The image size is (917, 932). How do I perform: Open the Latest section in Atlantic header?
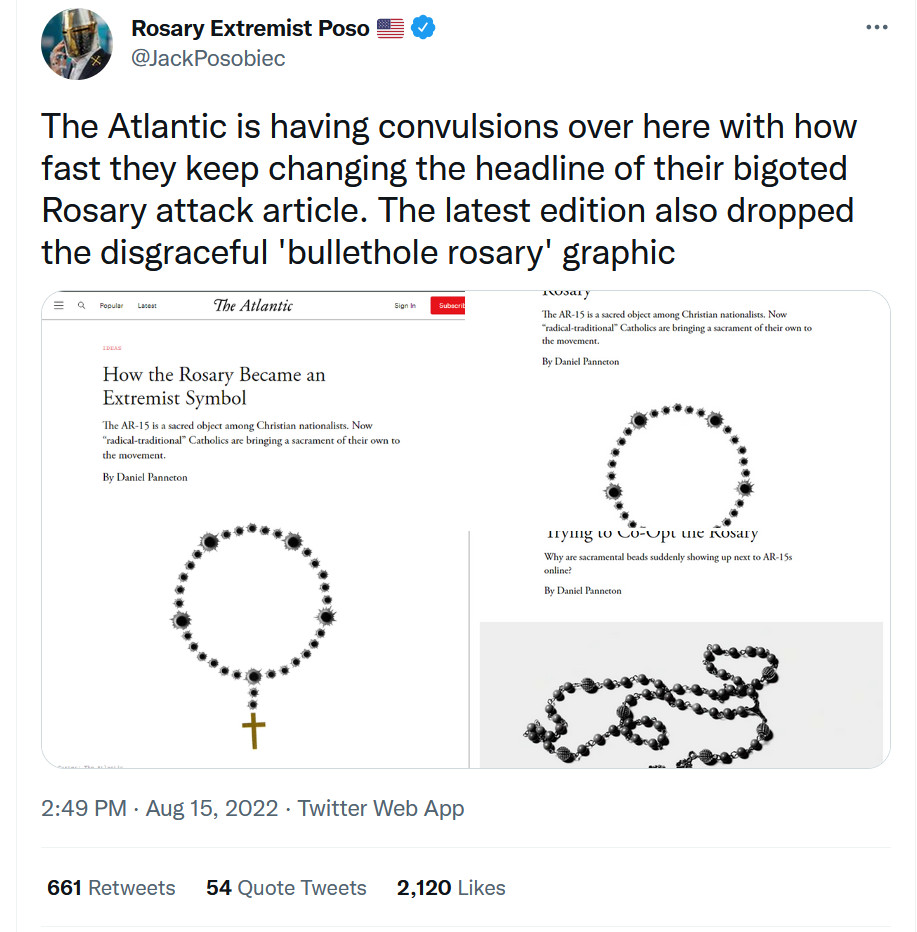click(x=147, y=305)
